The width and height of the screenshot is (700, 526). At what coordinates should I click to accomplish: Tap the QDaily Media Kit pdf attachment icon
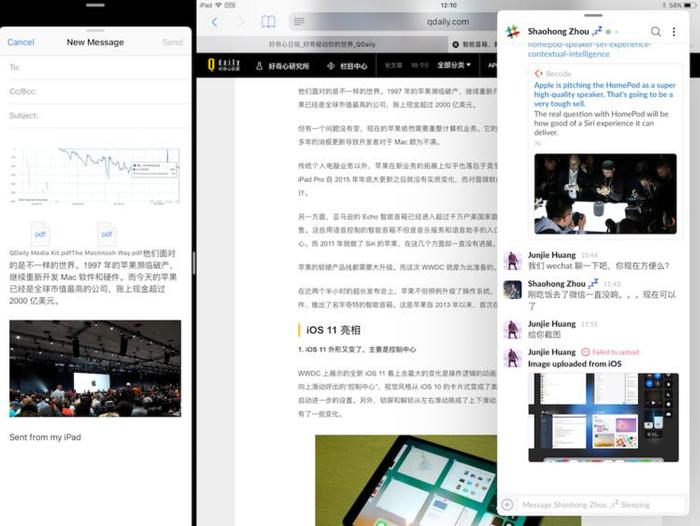click(x=40, y=234)
